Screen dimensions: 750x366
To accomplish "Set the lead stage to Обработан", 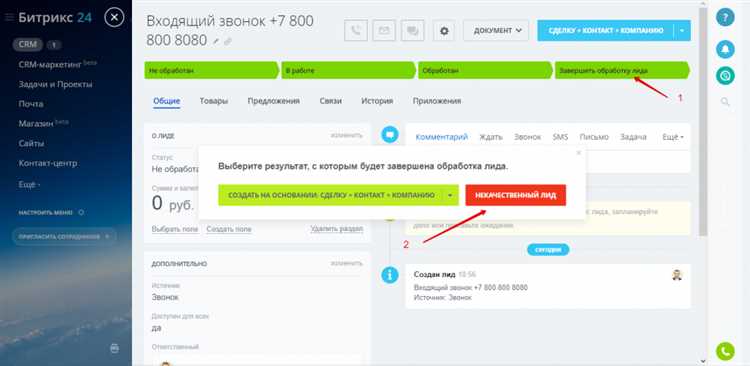I will pos(485,70).
